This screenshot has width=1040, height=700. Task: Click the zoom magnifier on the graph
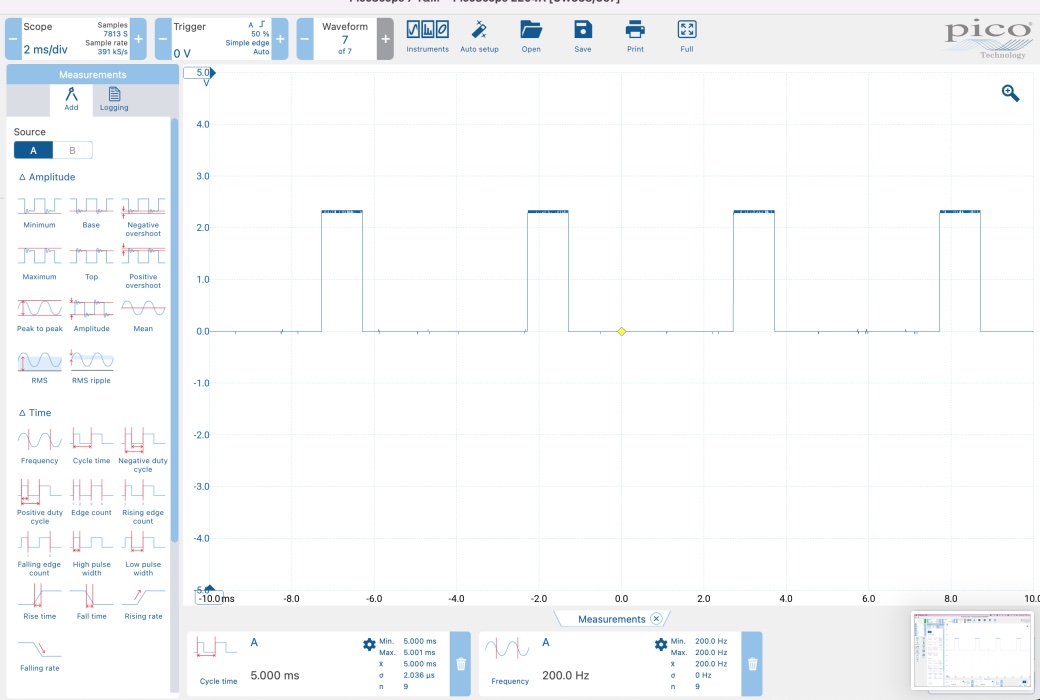coord(1010,93)
